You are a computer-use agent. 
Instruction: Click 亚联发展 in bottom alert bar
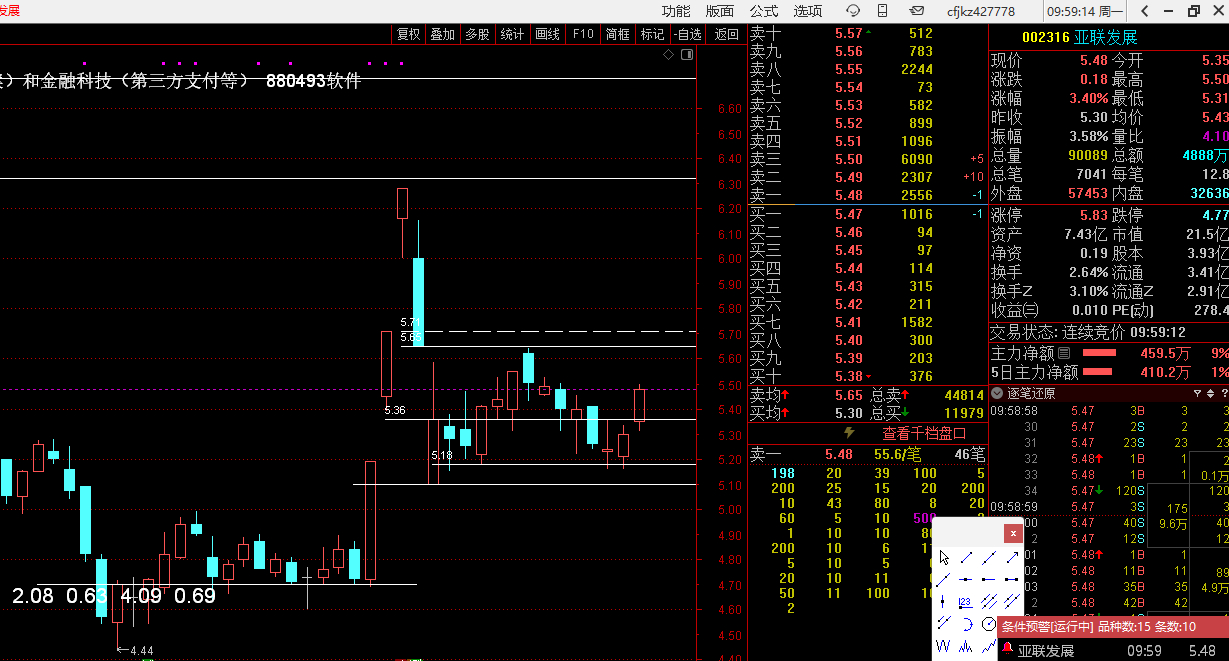[x=1046, y=651]
